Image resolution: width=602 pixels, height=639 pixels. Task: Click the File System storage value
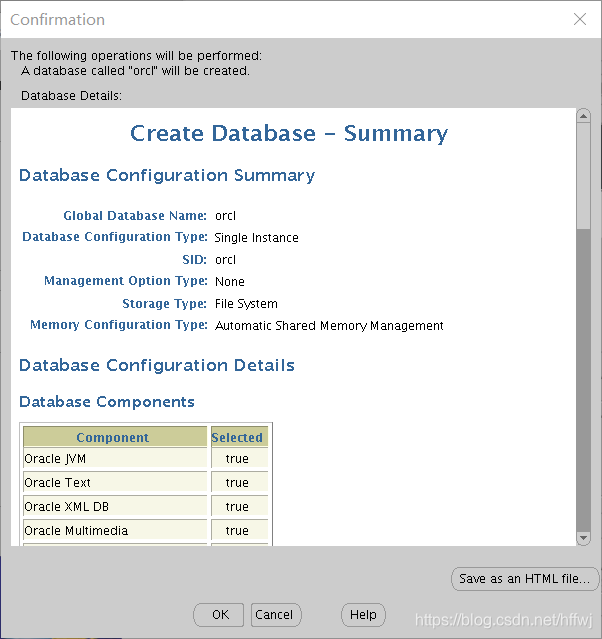coord(246,304)
